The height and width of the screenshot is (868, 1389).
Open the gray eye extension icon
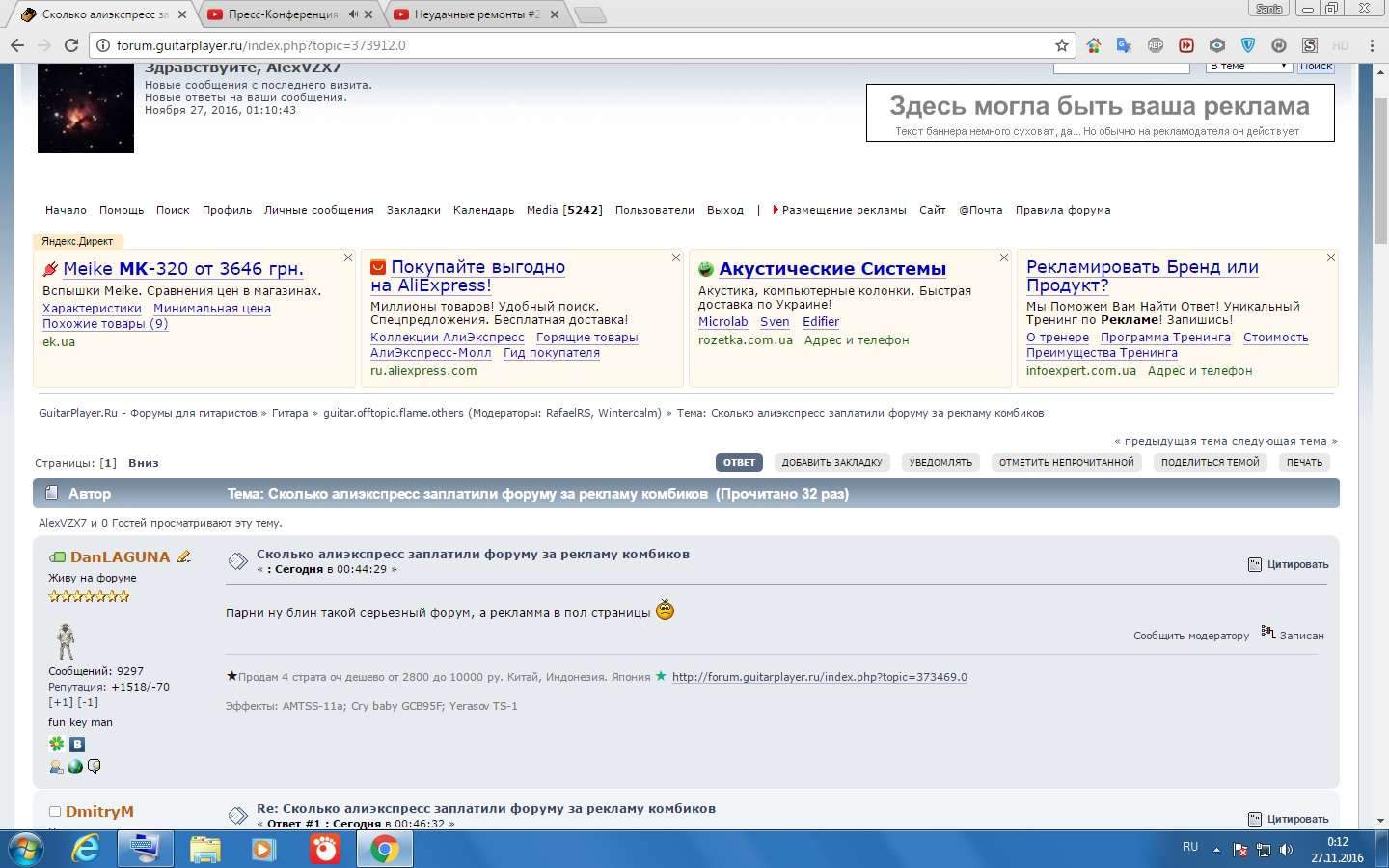tap(1217, 45)
